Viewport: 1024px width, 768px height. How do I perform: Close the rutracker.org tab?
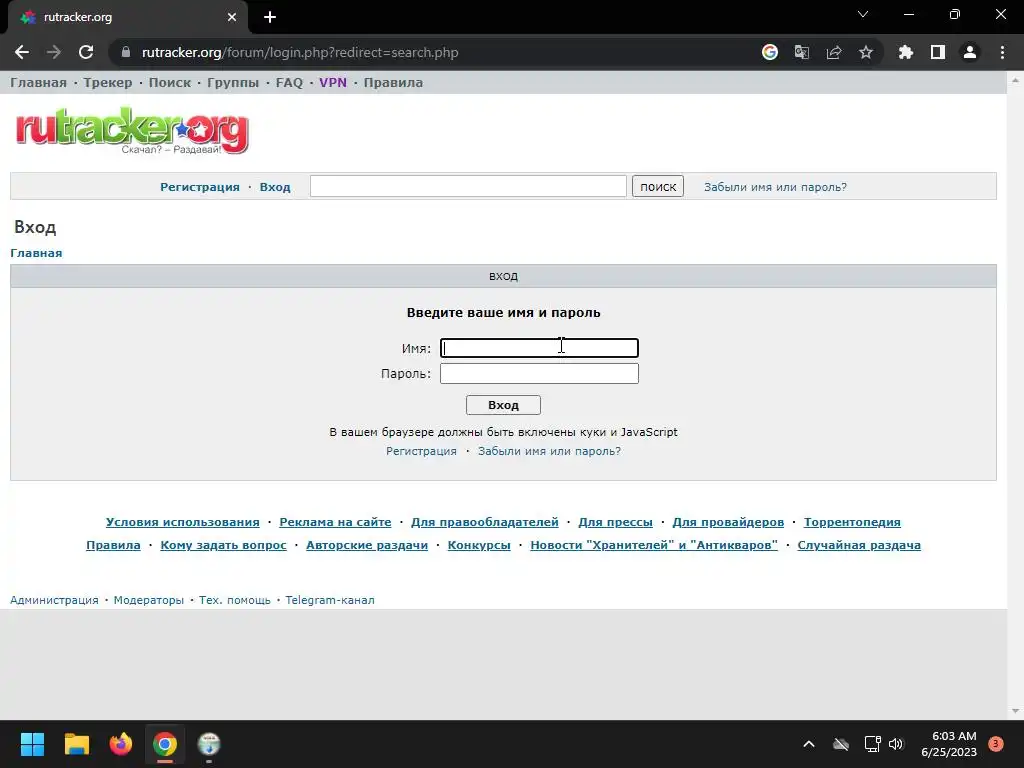coord(232,17)
